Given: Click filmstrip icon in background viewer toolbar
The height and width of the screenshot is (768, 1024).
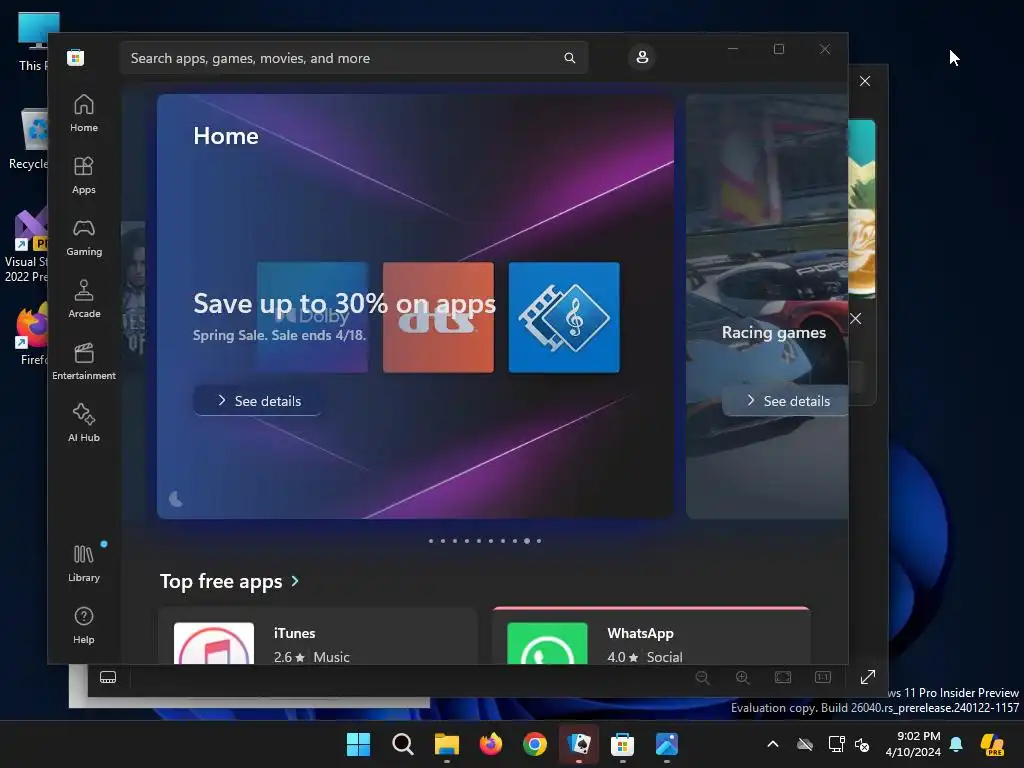Looking at the screenshot, I should coord(108,677).
